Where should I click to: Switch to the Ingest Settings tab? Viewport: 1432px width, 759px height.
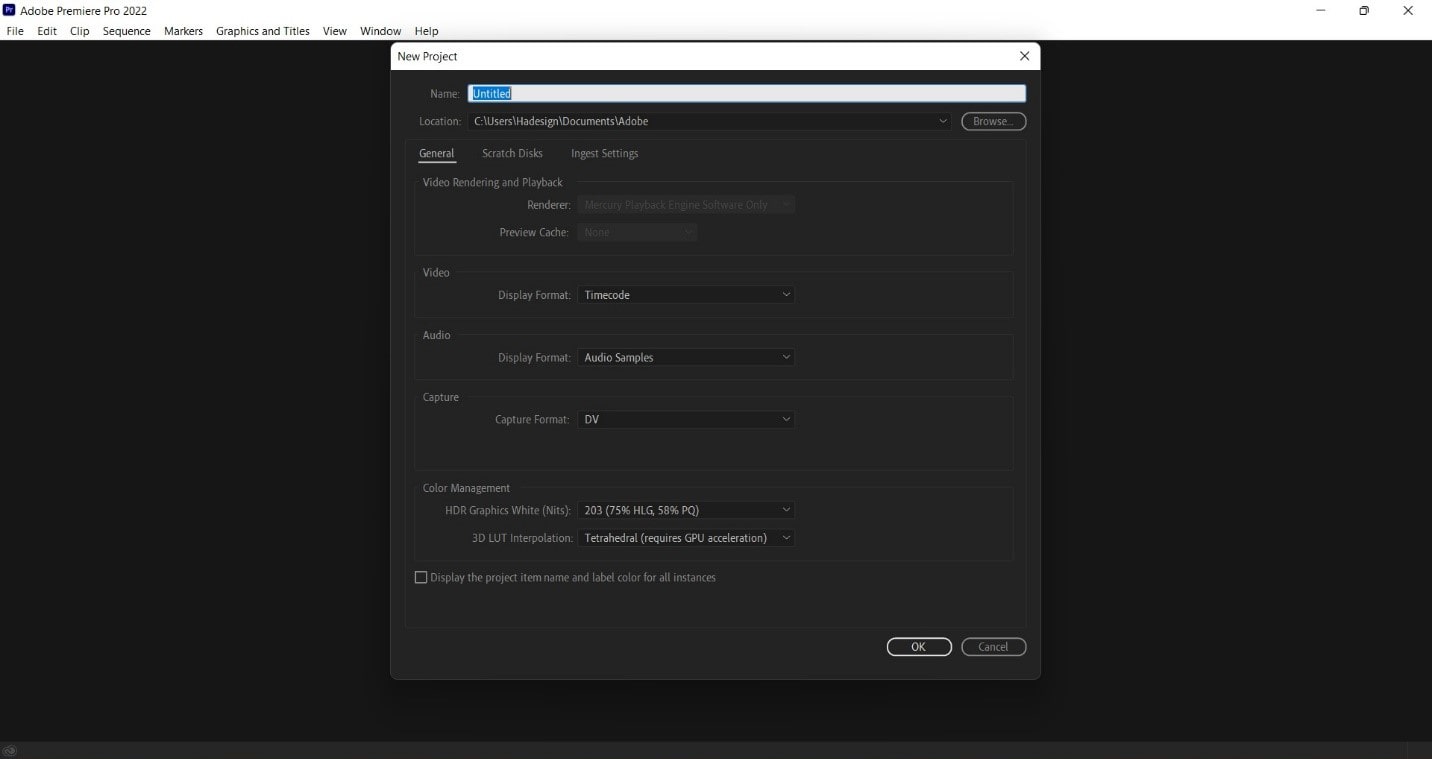tap(604, 153)
